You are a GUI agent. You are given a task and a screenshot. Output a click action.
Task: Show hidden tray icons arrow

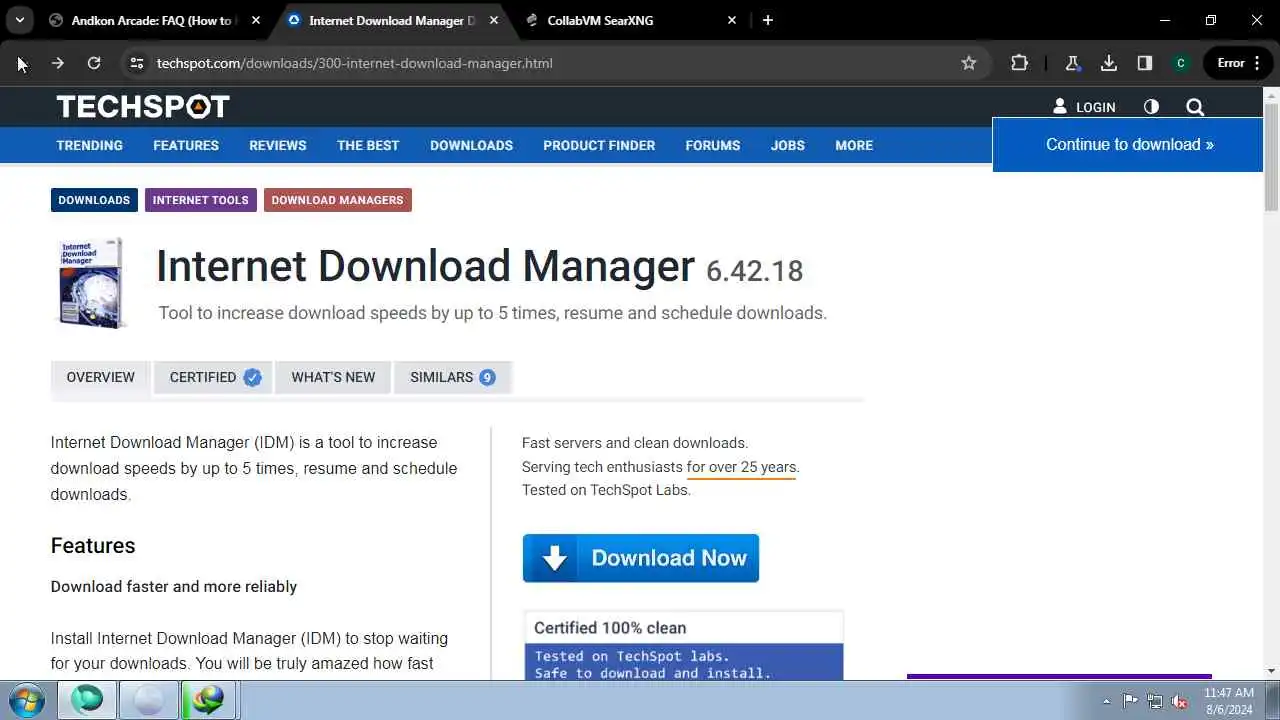pos(1106,701)
